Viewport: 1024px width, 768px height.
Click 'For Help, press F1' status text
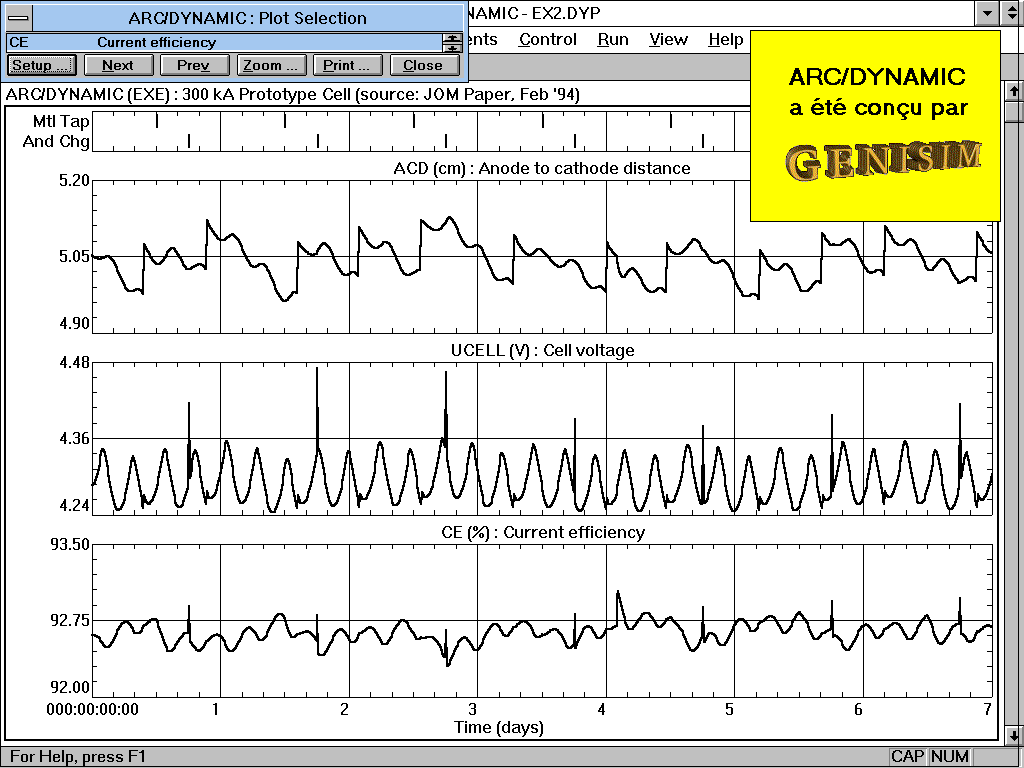(x=78, y=757)
